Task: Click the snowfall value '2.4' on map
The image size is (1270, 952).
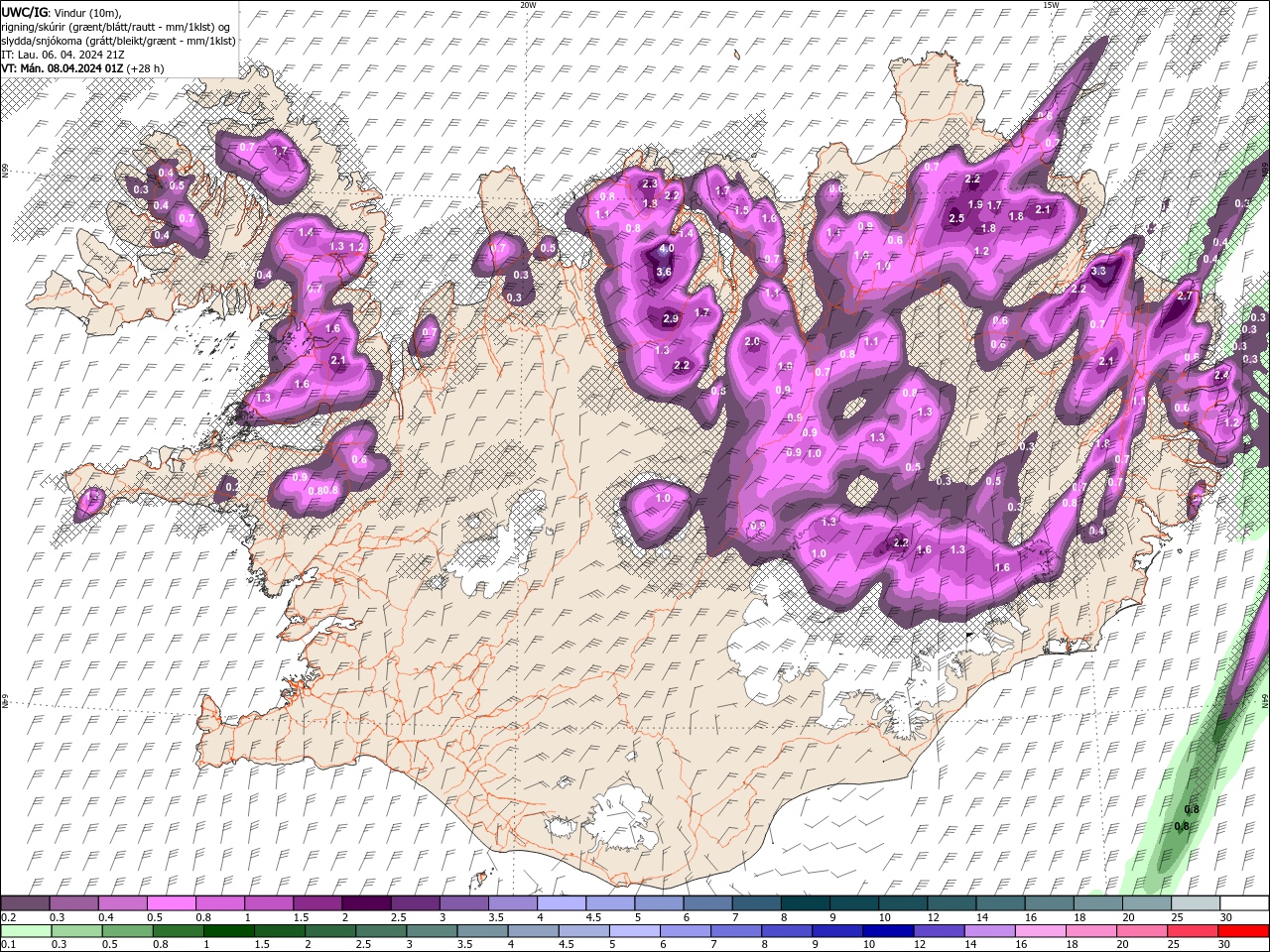Action: click(1221, 375)
